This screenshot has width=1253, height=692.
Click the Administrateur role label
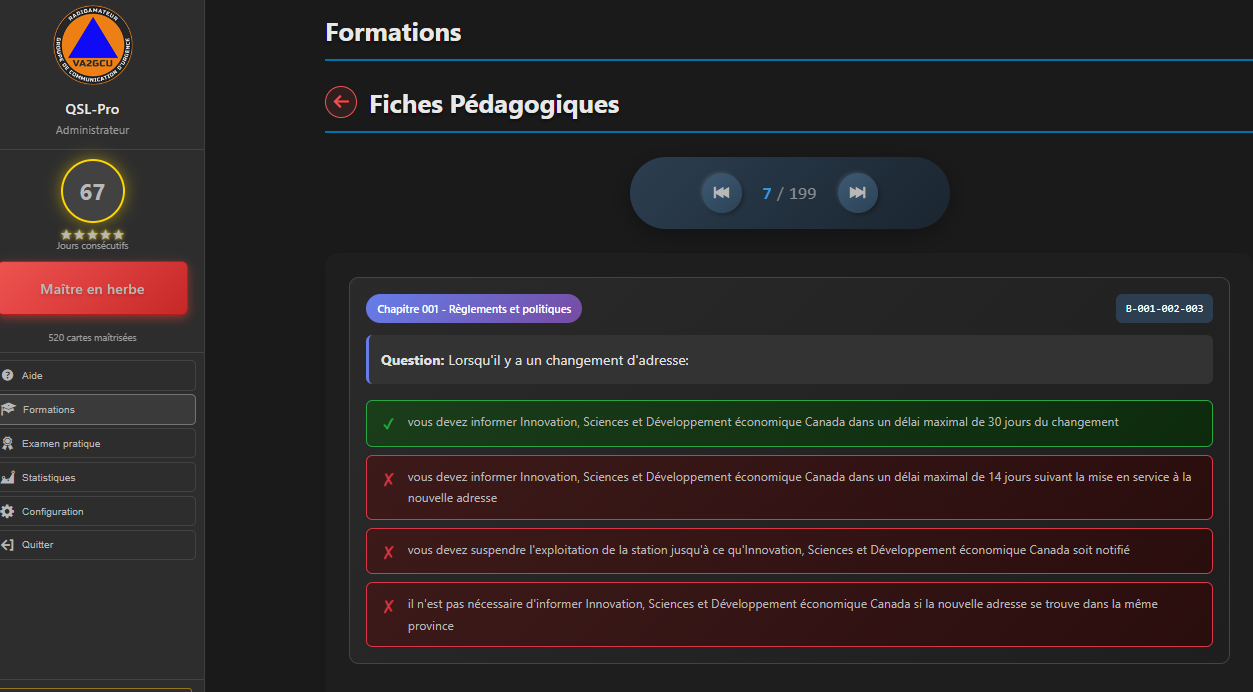coord(92,130)
